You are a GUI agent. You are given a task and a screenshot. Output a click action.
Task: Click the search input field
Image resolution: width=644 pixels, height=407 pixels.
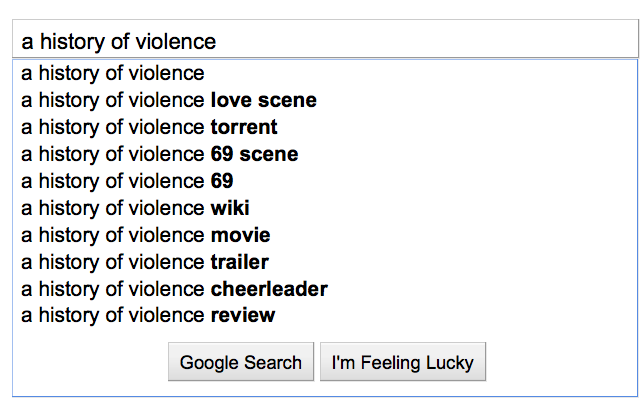[320, 41]
